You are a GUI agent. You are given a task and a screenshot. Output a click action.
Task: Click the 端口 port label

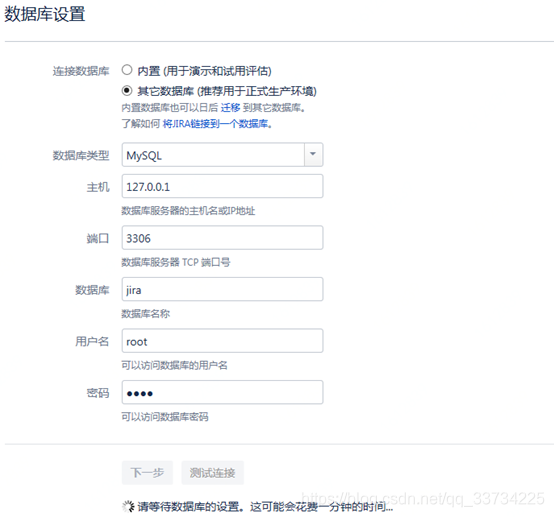(98, 239)
